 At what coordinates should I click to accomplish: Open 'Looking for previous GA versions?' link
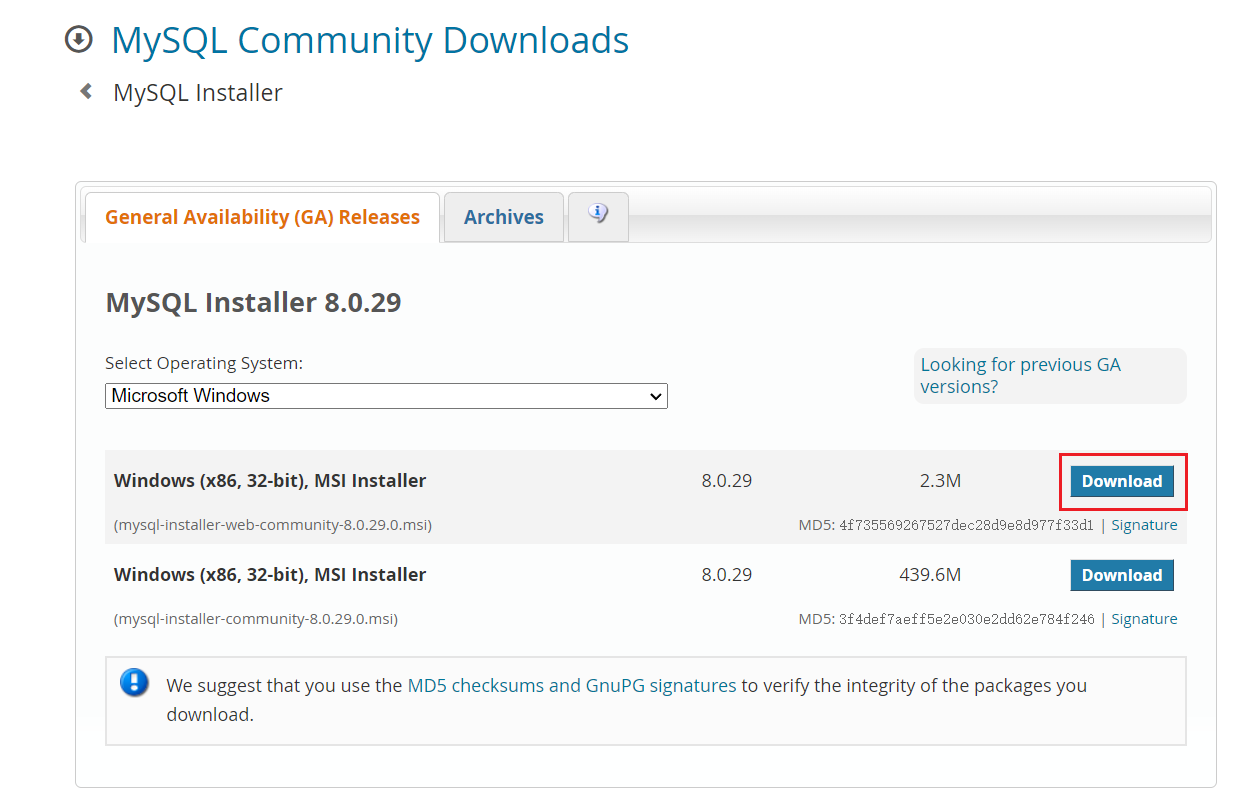(1021, 376)
